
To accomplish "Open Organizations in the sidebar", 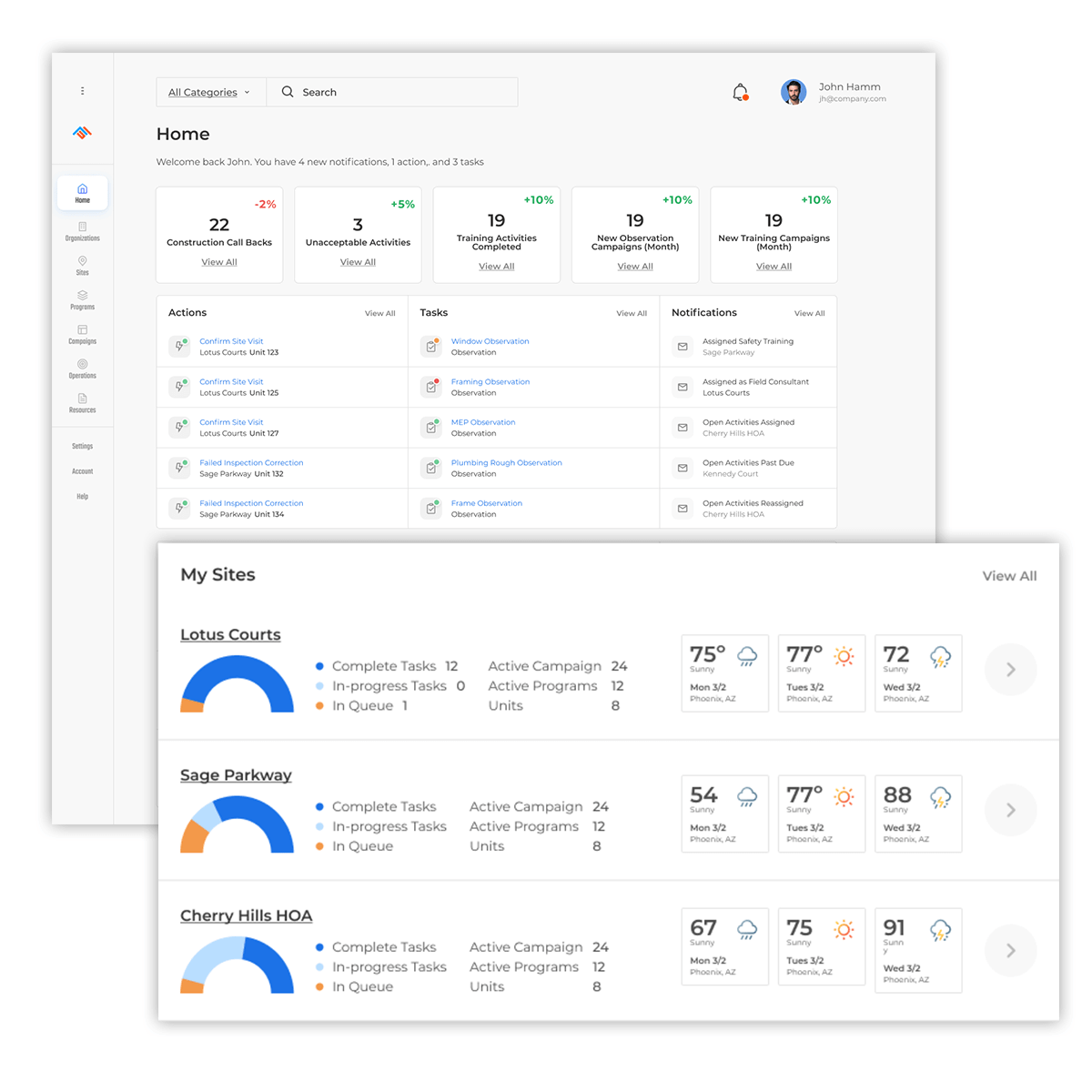I will (x=82, y=231).
